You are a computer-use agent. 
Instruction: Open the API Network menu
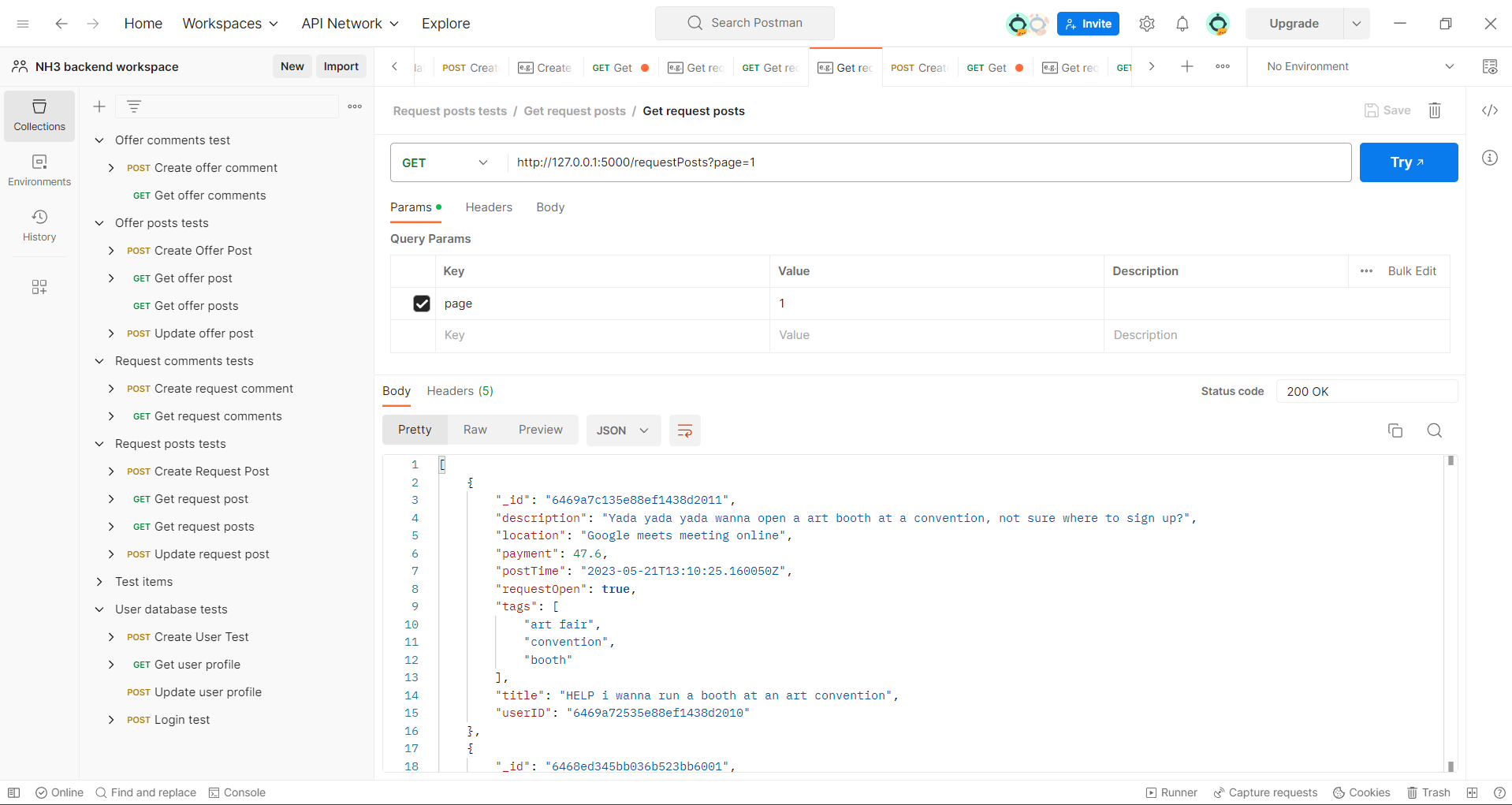pos(350,24)
